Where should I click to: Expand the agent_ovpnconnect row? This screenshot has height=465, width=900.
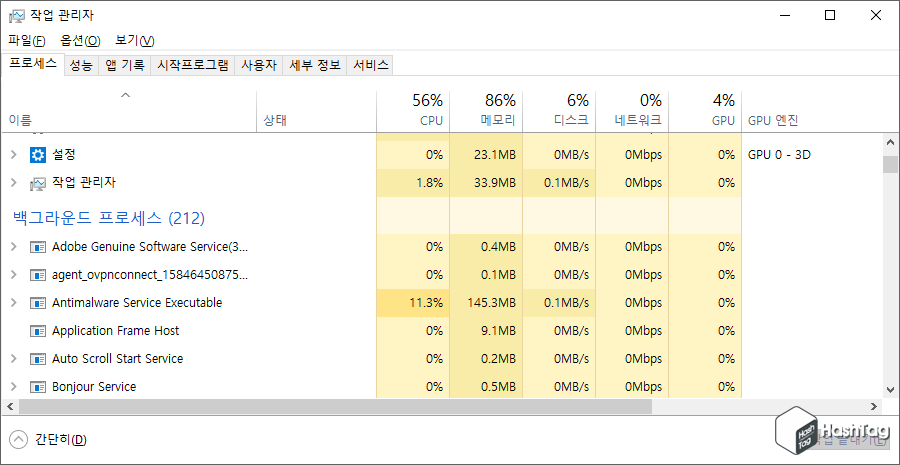click(14, 275)
